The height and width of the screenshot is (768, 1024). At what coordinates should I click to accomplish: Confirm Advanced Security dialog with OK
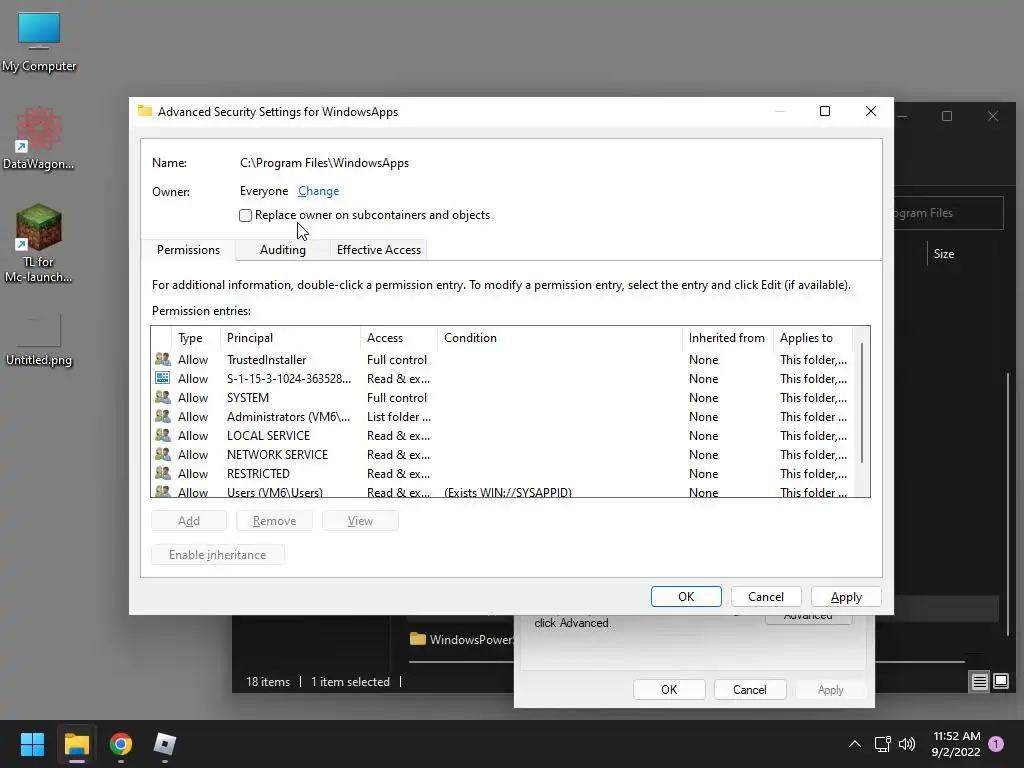click(686, 596)
